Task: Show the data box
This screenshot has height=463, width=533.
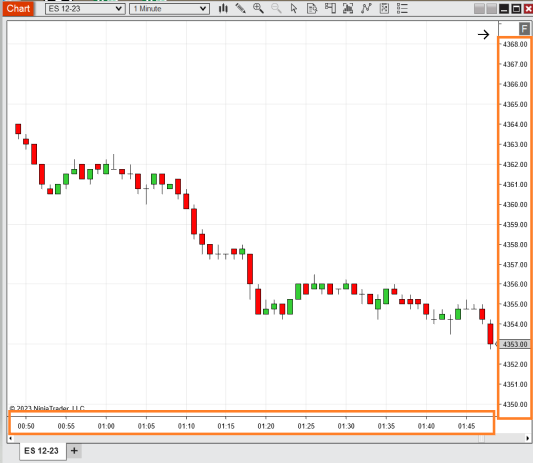Action: pyautogui.click(x=312, y=8)
